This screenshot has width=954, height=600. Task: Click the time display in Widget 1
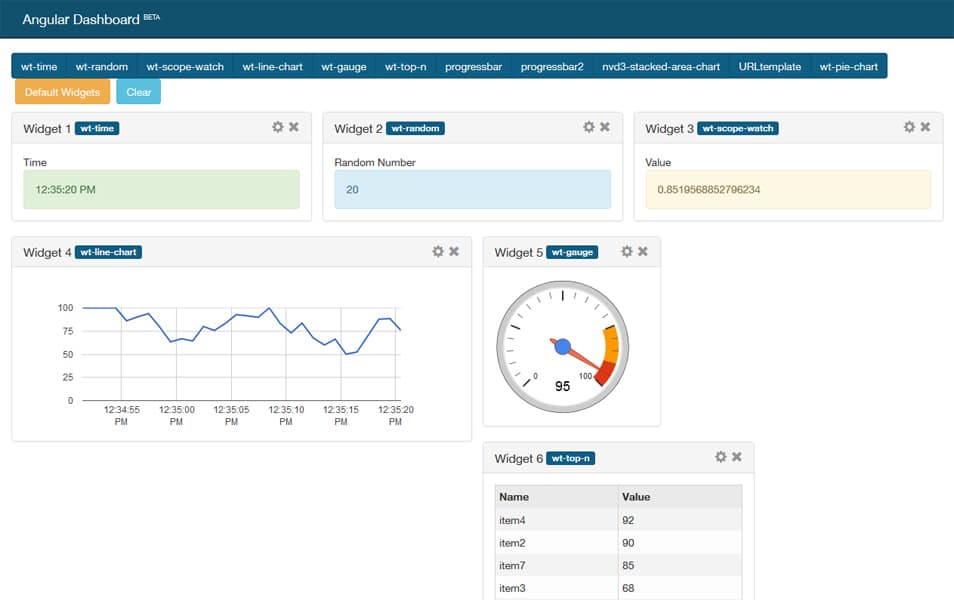point(160,189)
